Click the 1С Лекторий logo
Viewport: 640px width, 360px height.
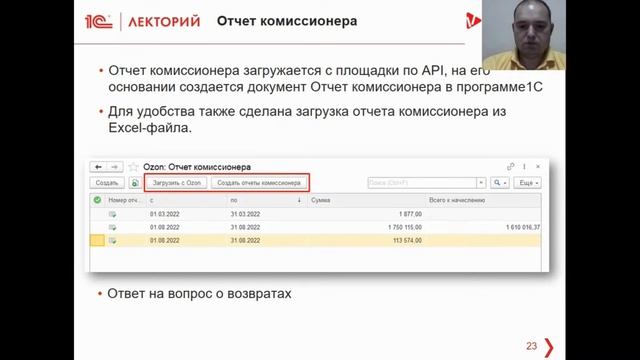click(x=142, y=21)
